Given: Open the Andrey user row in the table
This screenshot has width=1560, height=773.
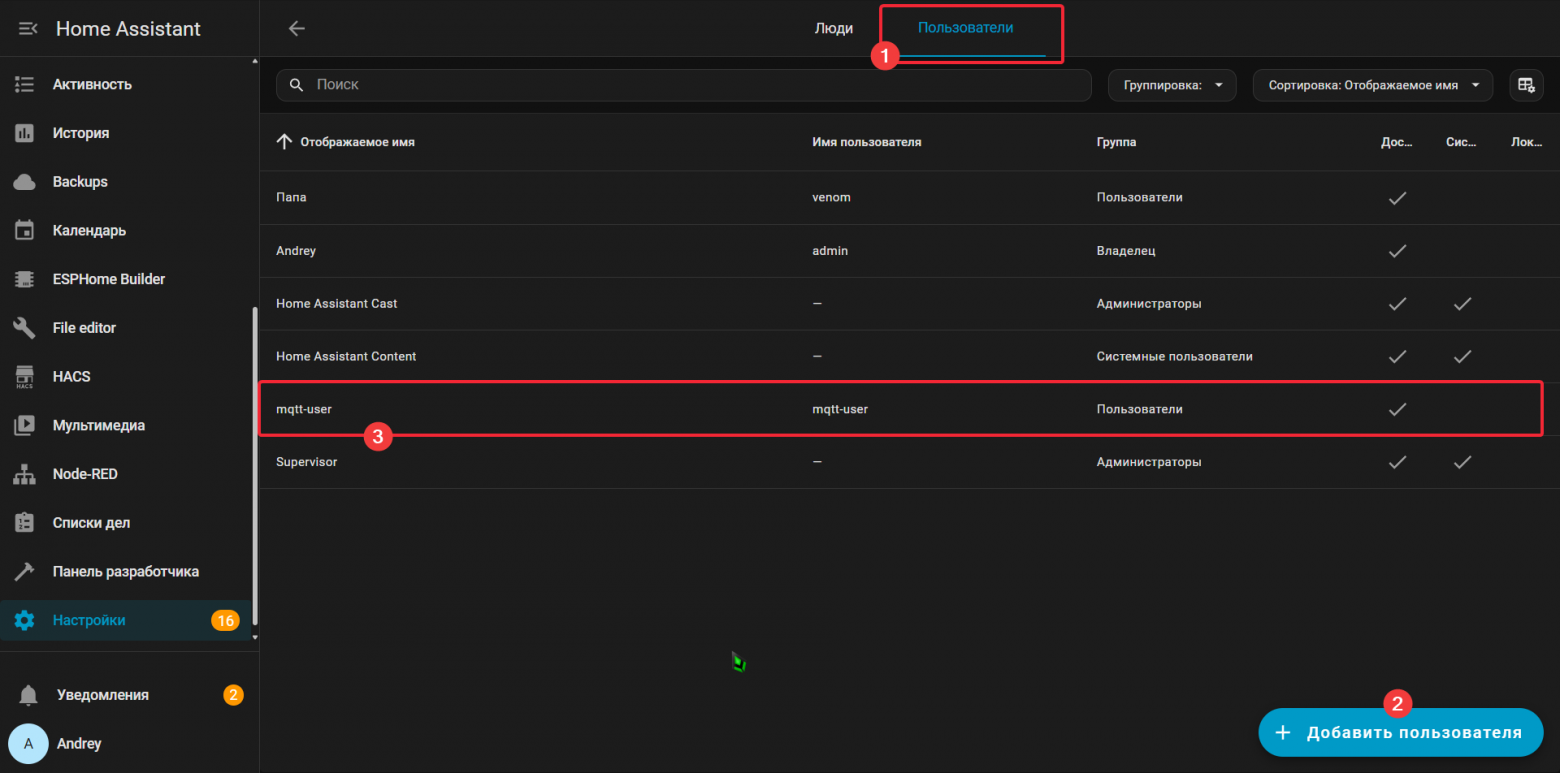Looking at the screenshot, I should click(909, 250).
